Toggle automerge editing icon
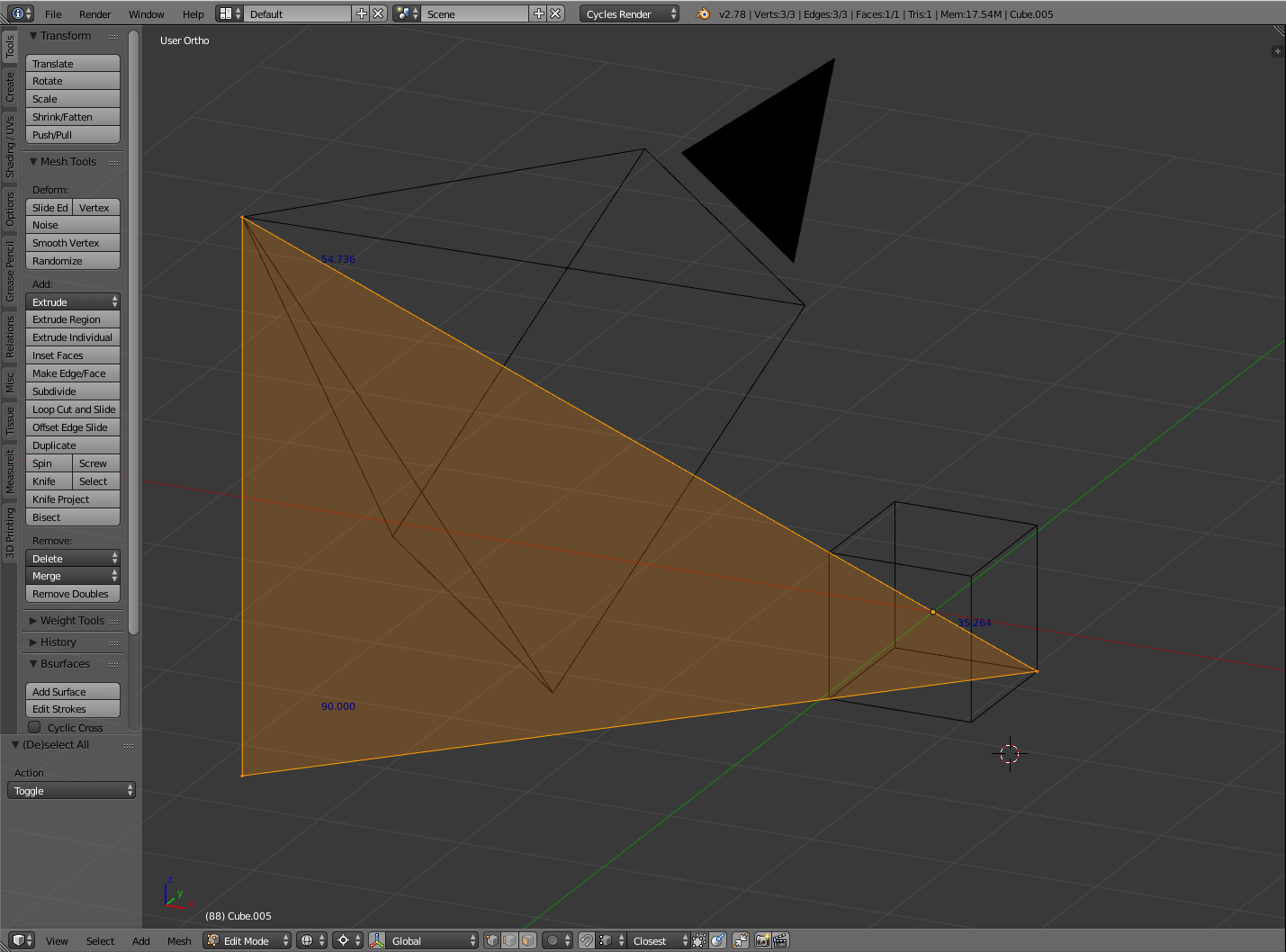1286x952 pixels. (741, 940)
